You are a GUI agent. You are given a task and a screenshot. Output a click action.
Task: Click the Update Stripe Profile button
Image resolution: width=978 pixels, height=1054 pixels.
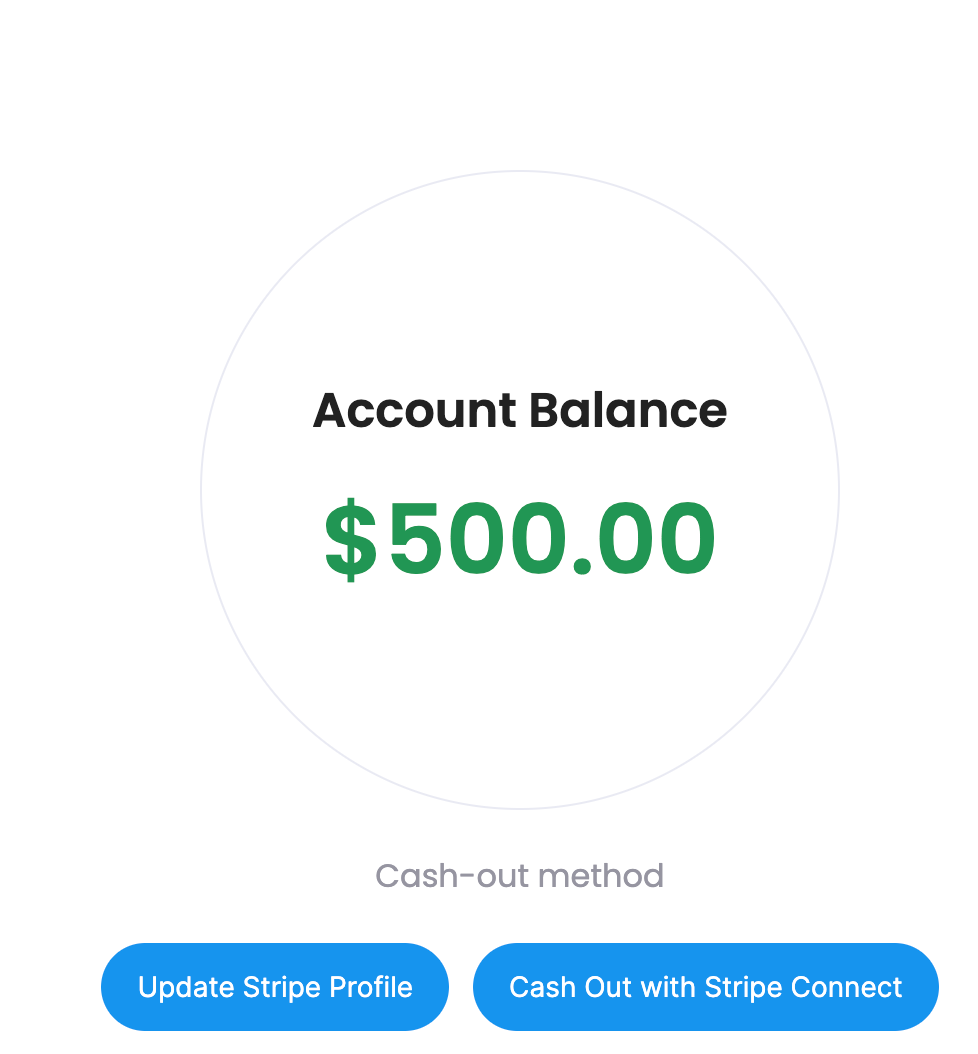click(x=274, y=986)
